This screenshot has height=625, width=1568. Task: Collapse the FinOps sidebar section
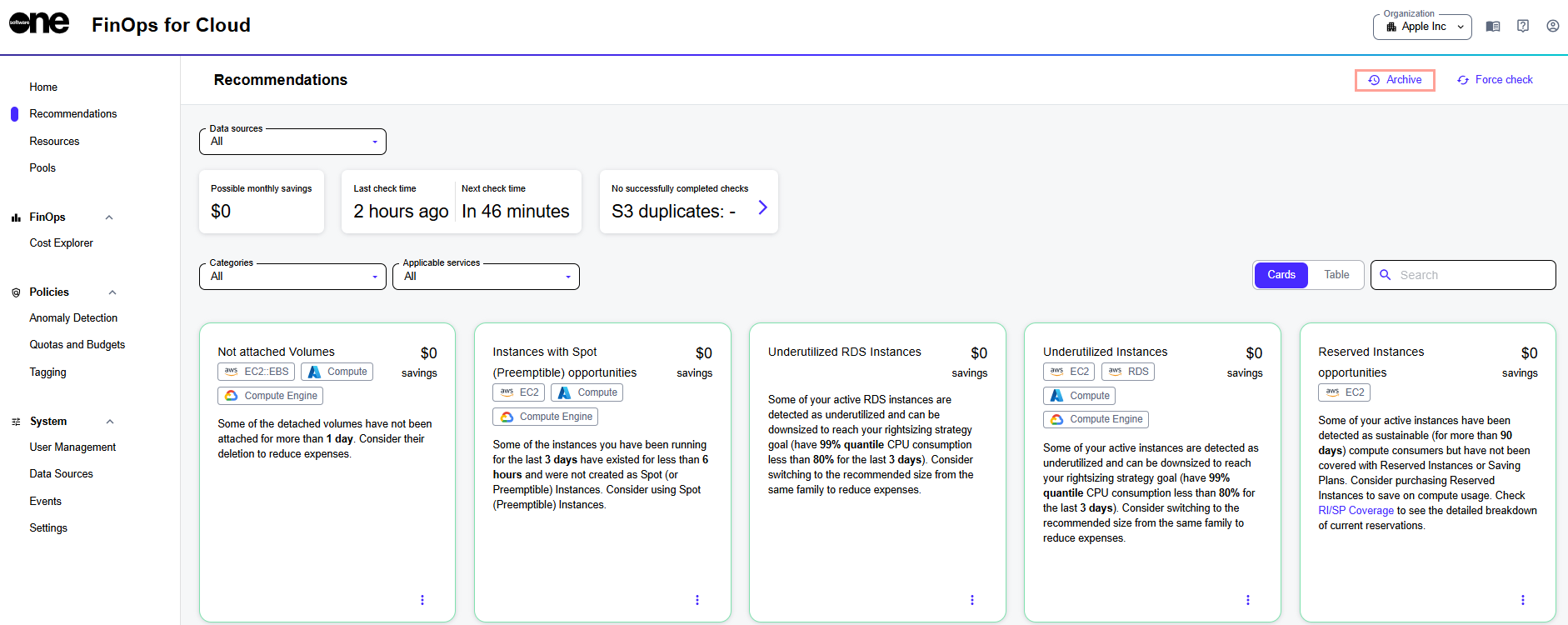(x=109, y=217)
